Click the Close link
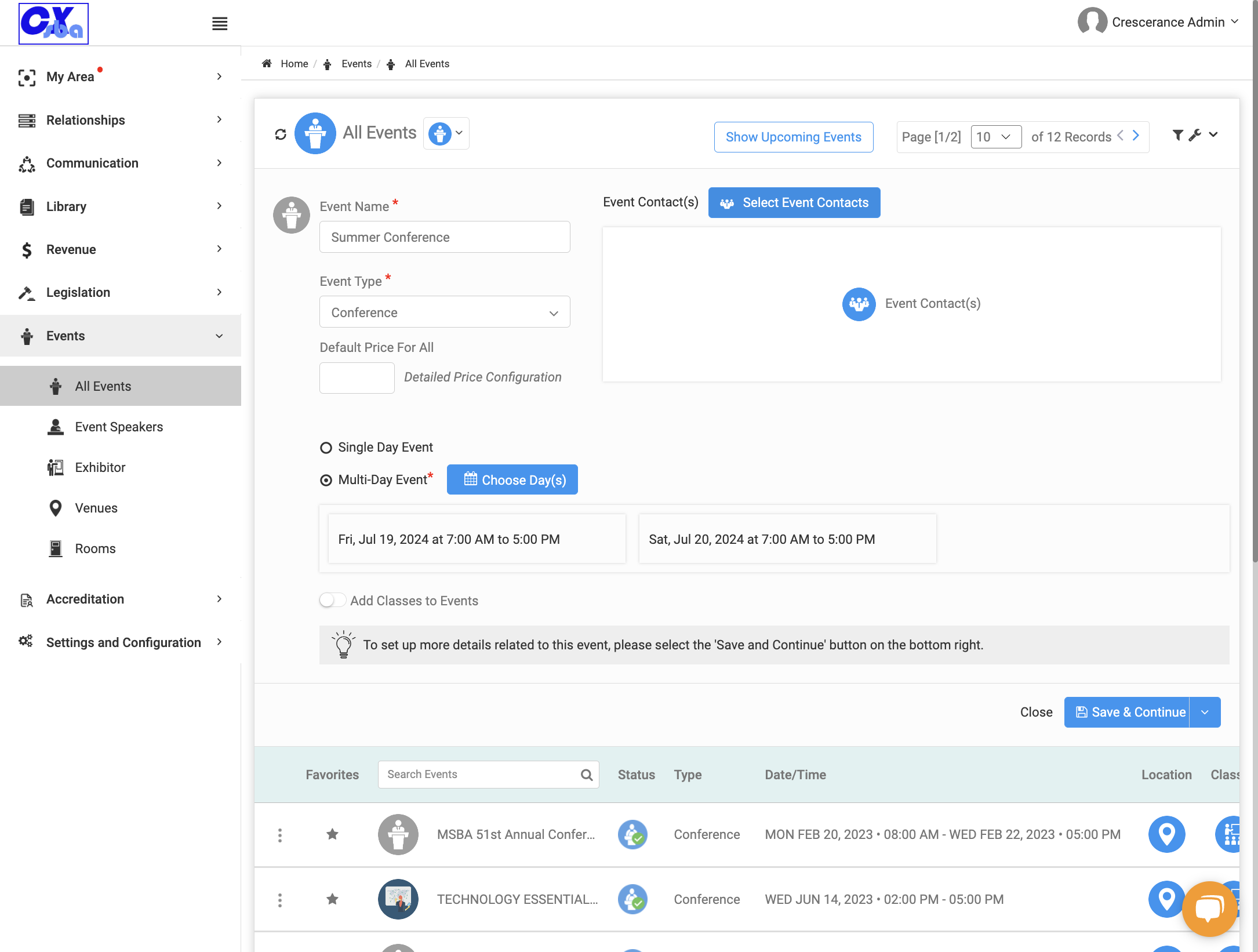Image resolution: width=1258 pixels, height=952 pixels. [1037, 712]
